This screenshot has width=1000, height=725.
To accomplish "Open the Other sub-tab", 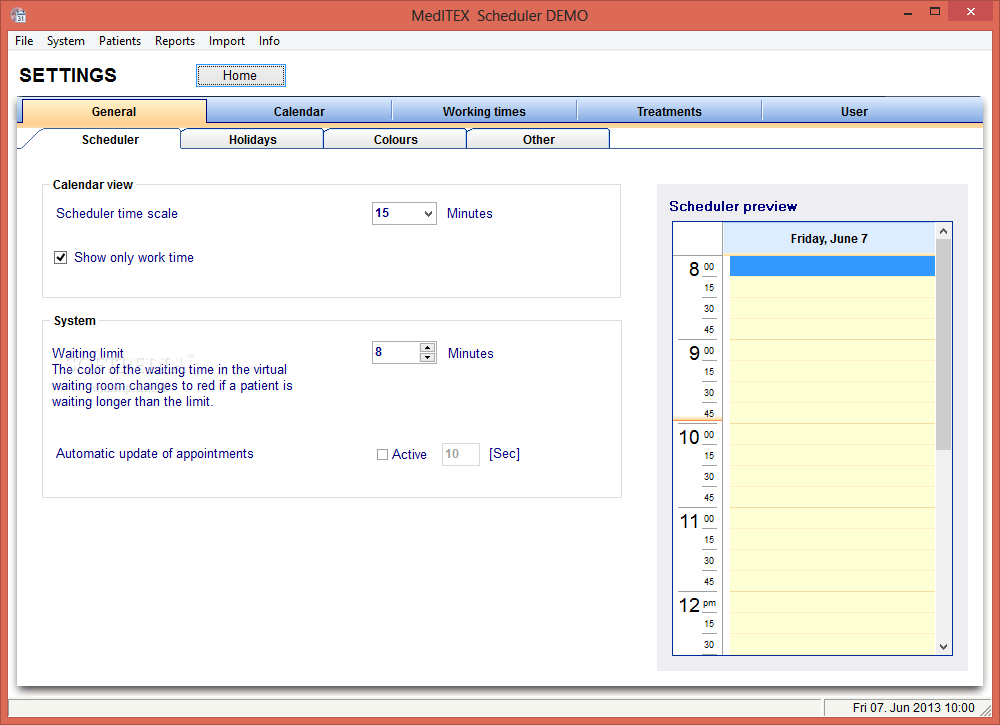I will (x=538, y=140).
